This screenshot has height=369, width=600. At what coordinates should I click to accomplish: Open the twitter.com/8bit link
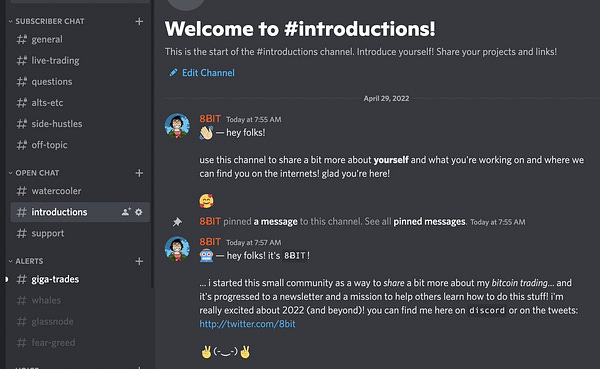point(247,324)
